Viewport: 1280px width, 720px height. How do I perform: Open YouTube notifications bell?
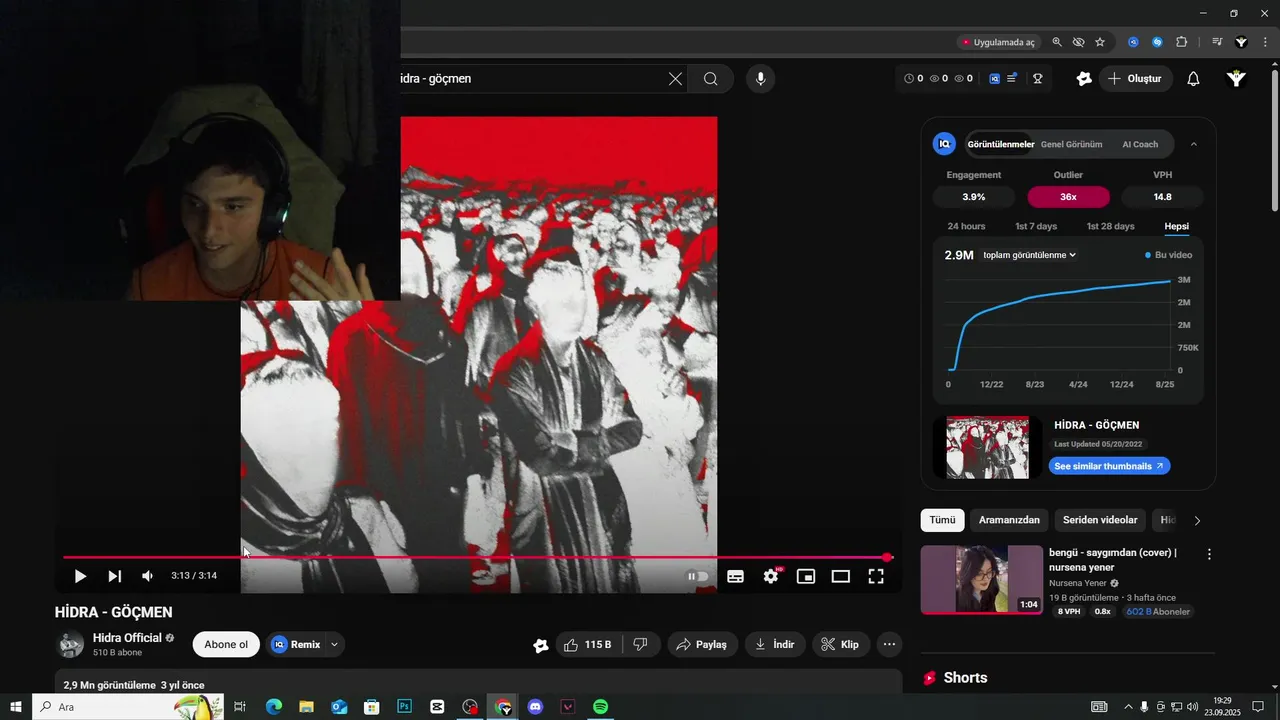(1193, 79)
